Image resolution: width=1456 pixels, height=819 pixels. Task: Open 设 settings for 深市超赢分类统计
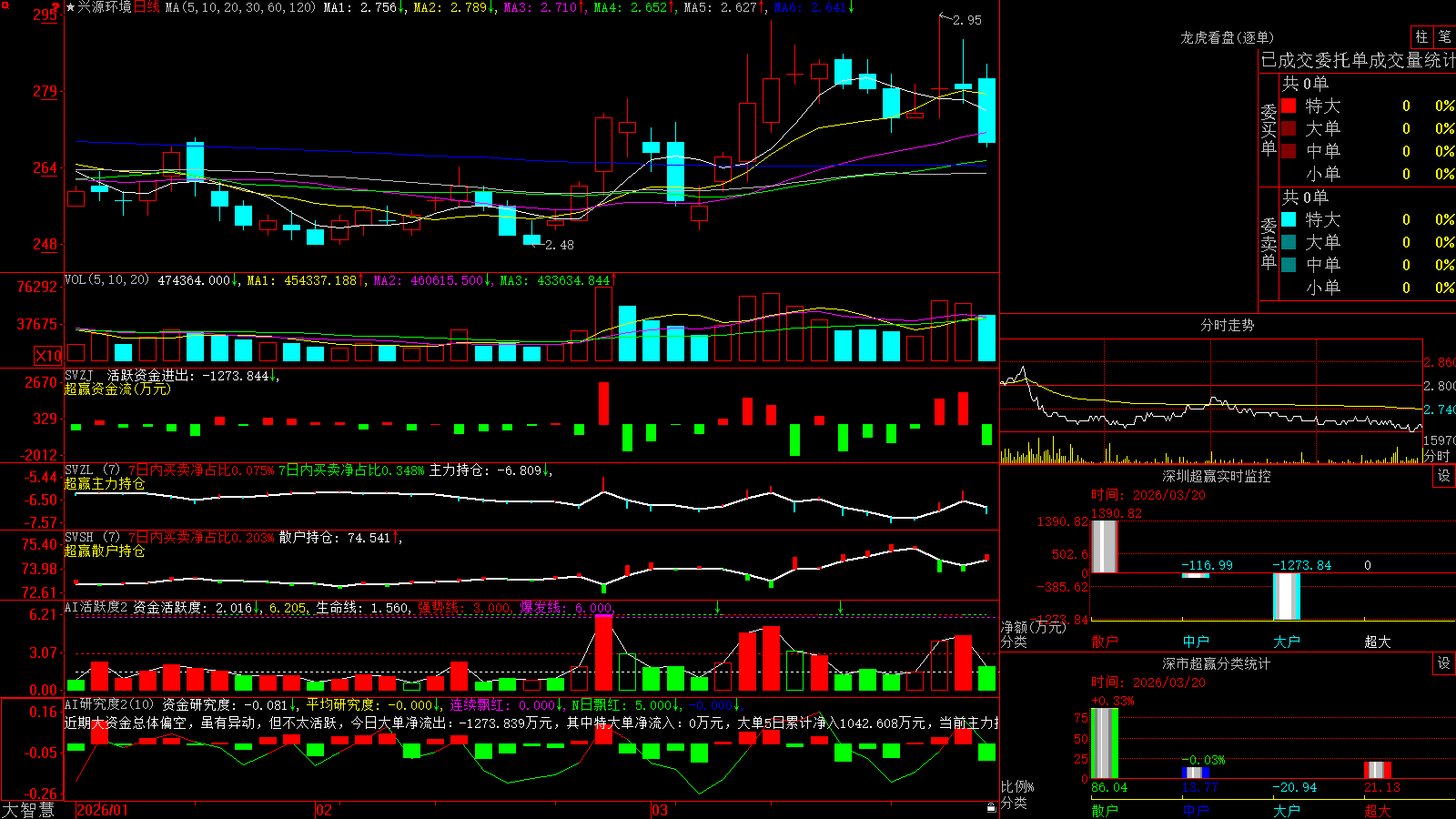[x=1444, y=663]
